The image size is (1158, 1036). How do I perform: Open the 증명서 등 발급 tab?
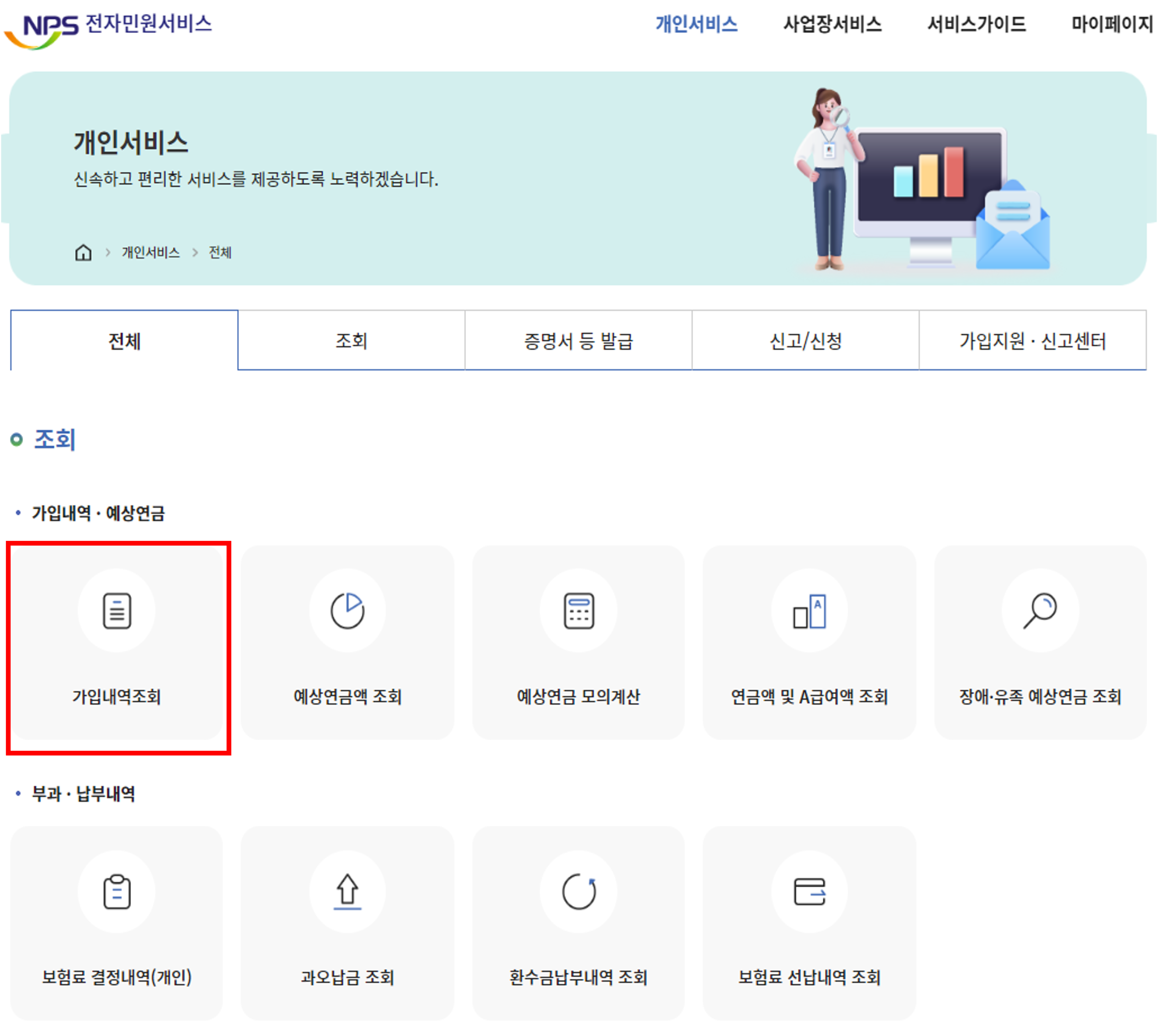pos(578,340)
